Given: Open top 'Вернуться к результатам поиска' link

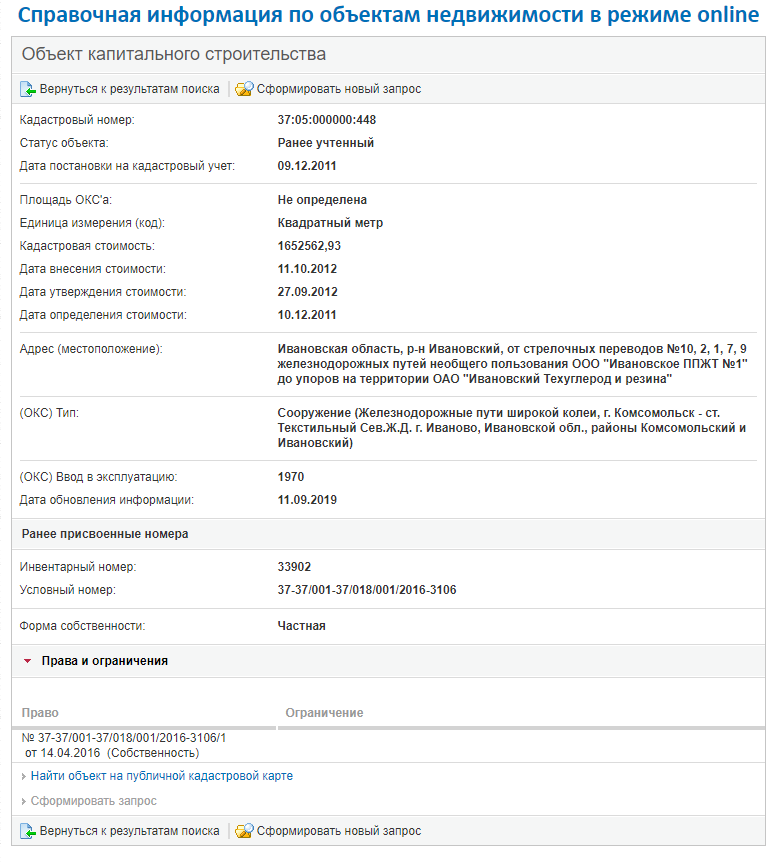Looking at the screenshot, I should click(x=129, y=89).
